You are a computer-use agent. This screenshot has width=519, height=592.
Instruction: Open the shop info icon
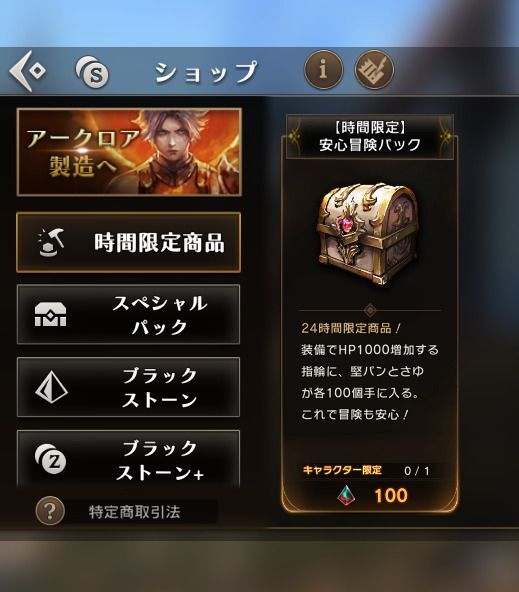coord(323,70)
